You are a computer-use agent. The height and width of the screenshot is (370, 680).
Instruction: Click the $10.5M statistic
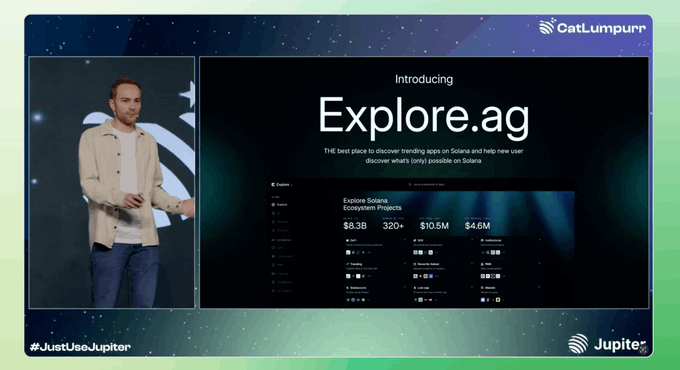click(434, 226)
